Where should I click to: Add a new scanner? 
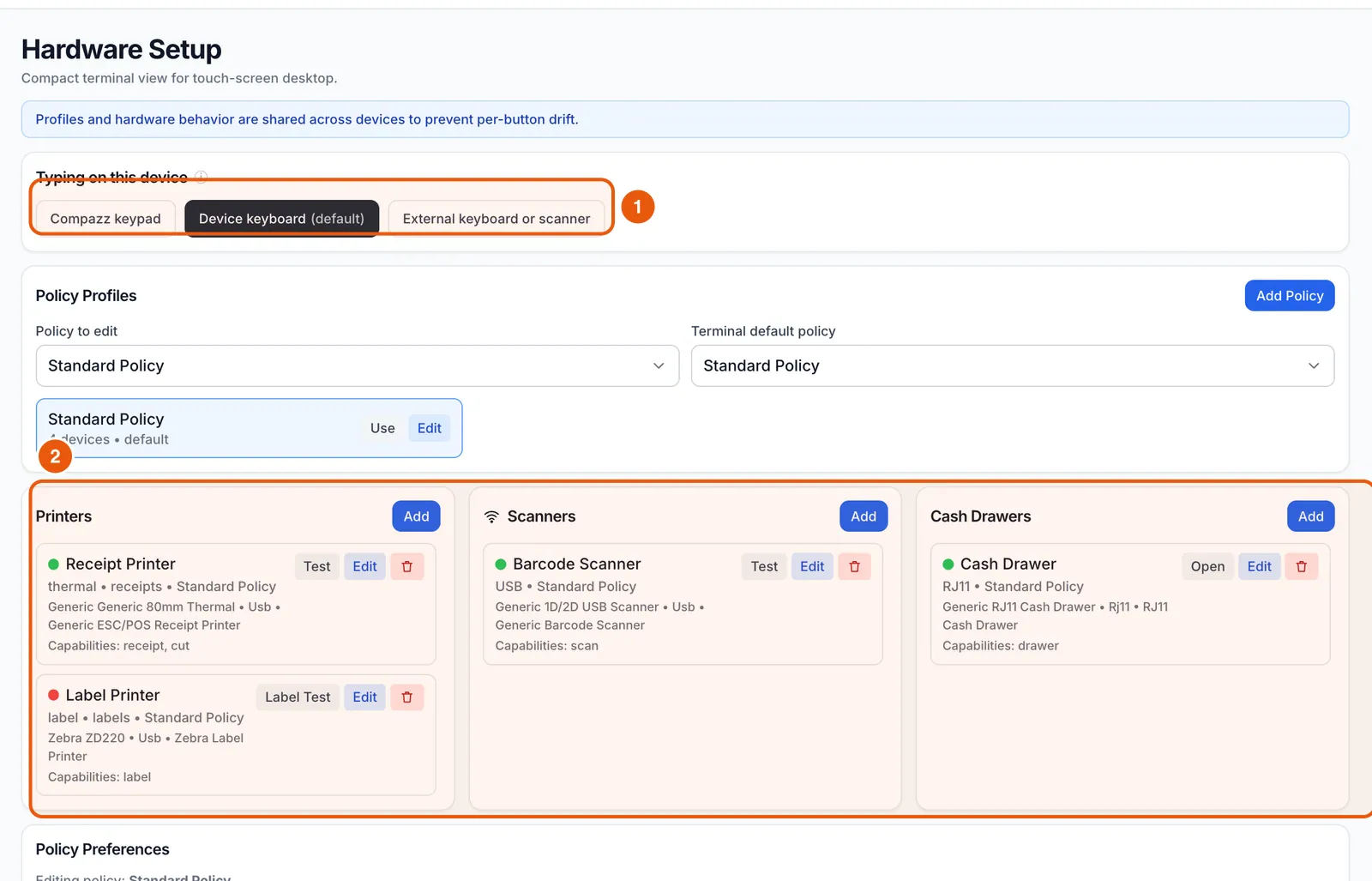click(864, 516)
